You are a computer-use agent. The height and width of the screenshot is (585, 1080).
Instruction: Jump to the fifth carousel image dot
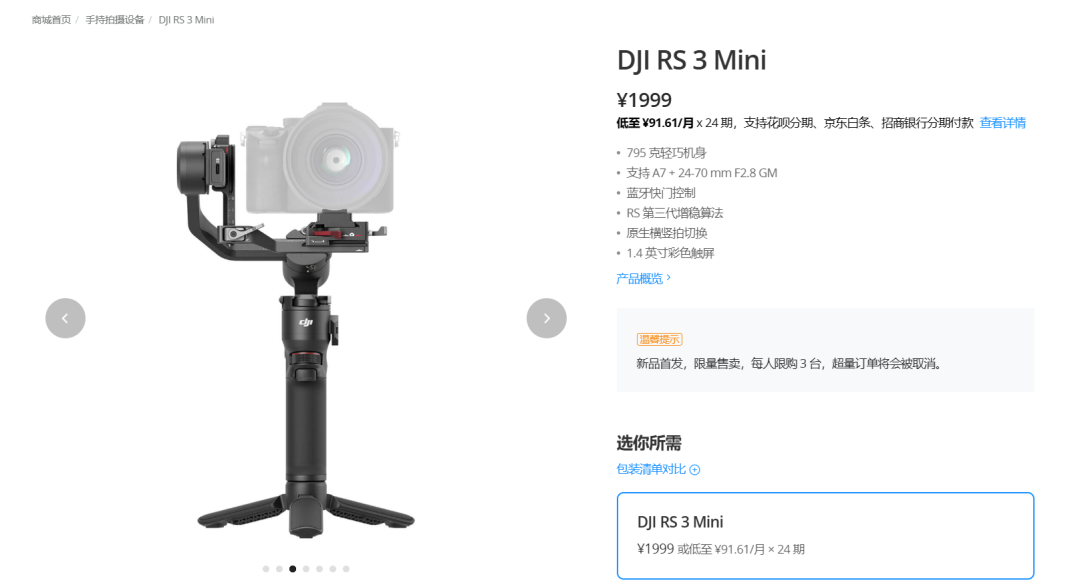click(x=319, y=569)
